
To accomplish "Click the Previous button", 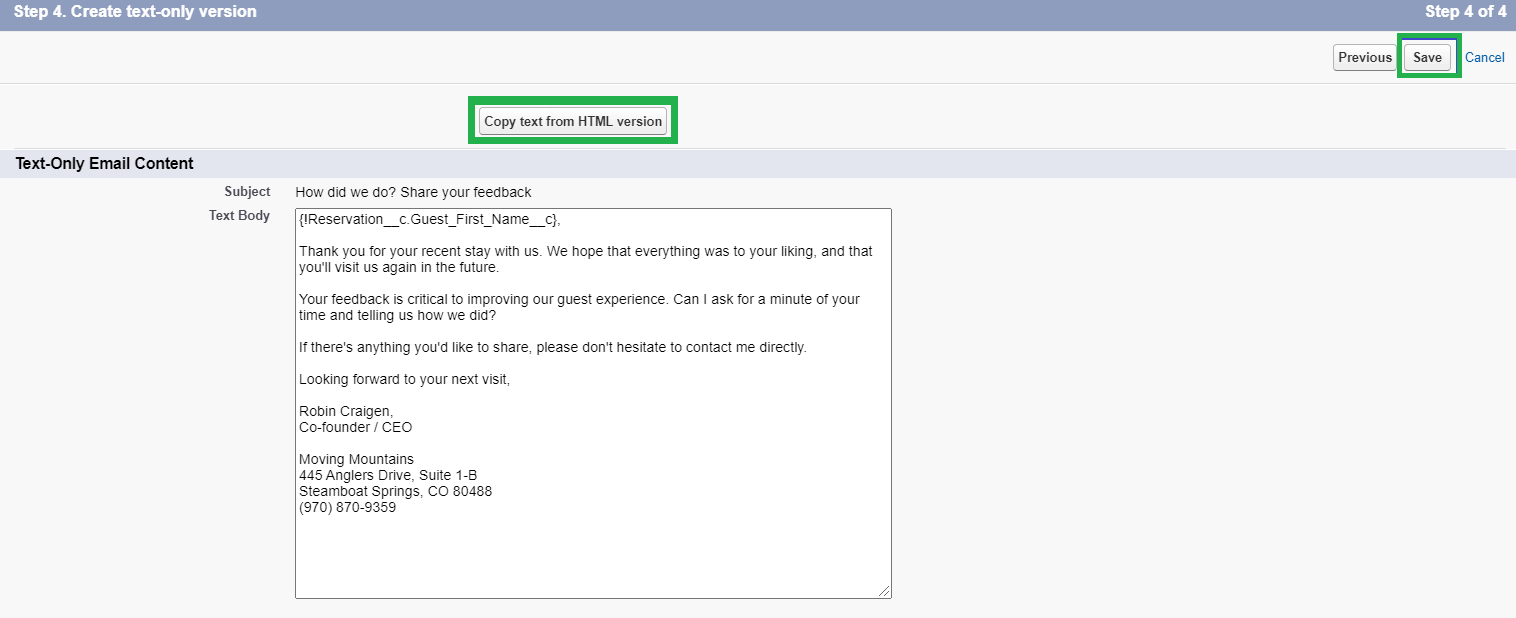I will click(1363, 57).
